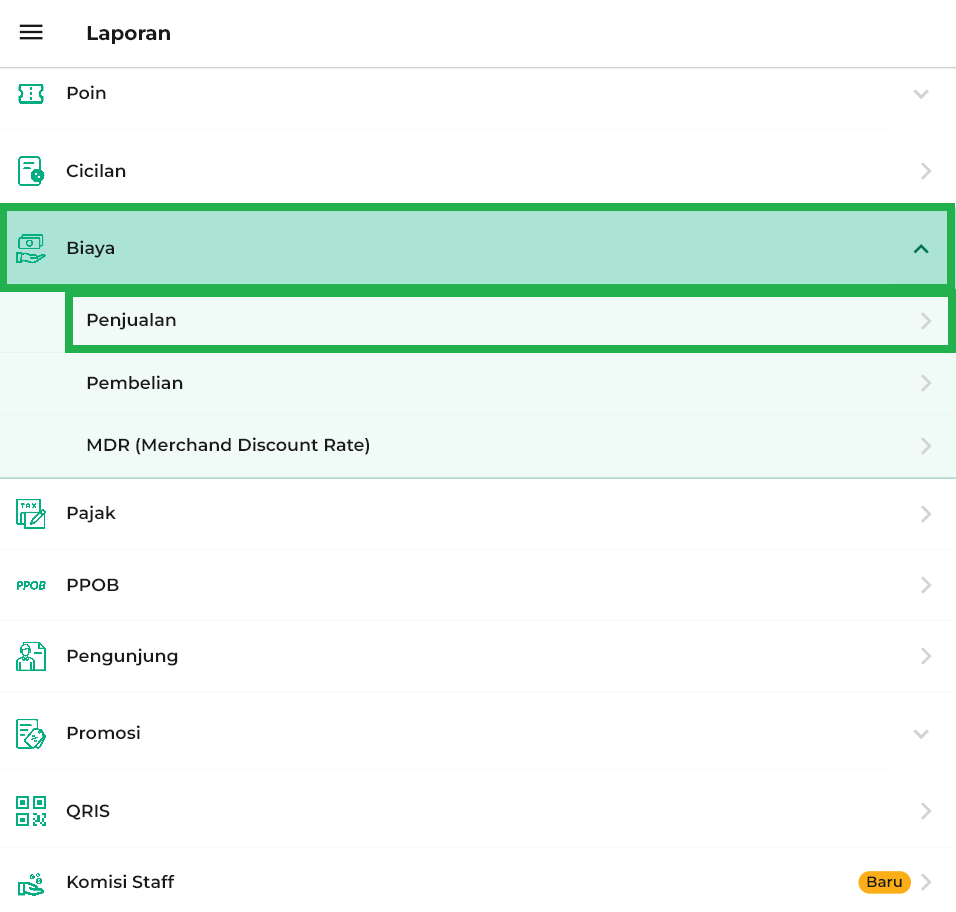The image size is (956, 912).
Task: Click the Komisi Staff icon
Action: coord(31,883)
